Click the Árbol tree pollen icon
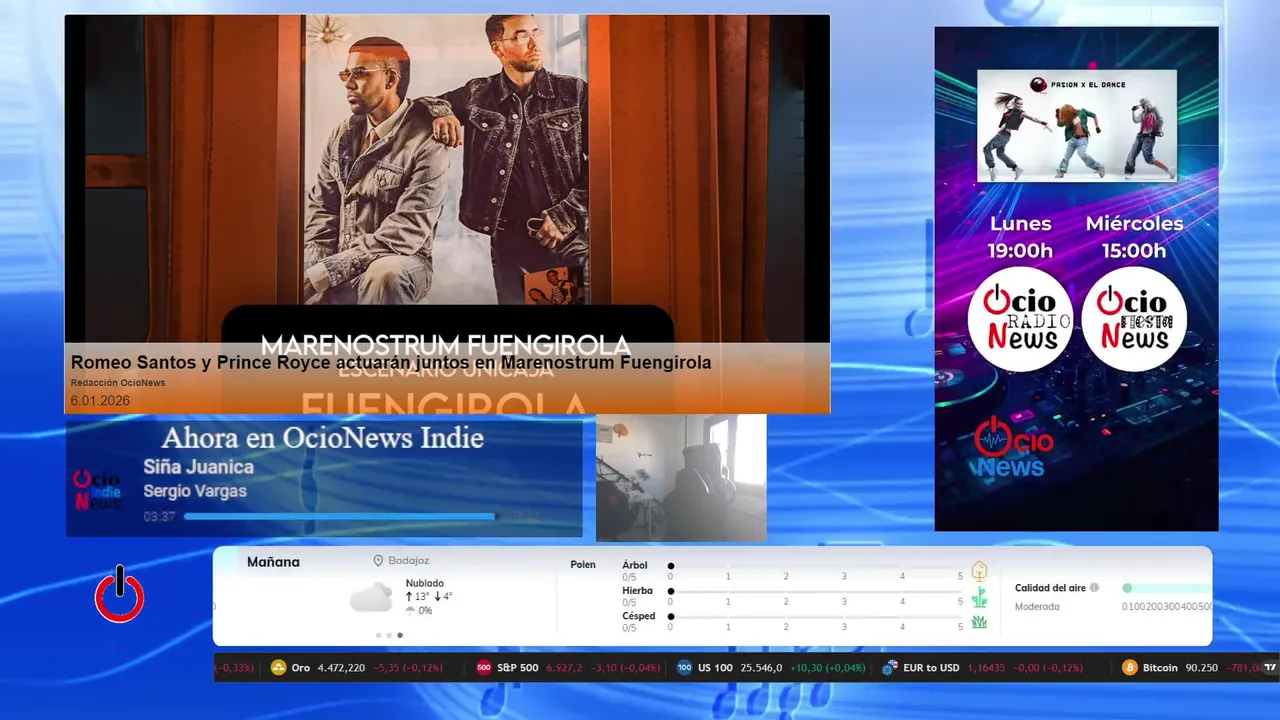 pos(979,572)
